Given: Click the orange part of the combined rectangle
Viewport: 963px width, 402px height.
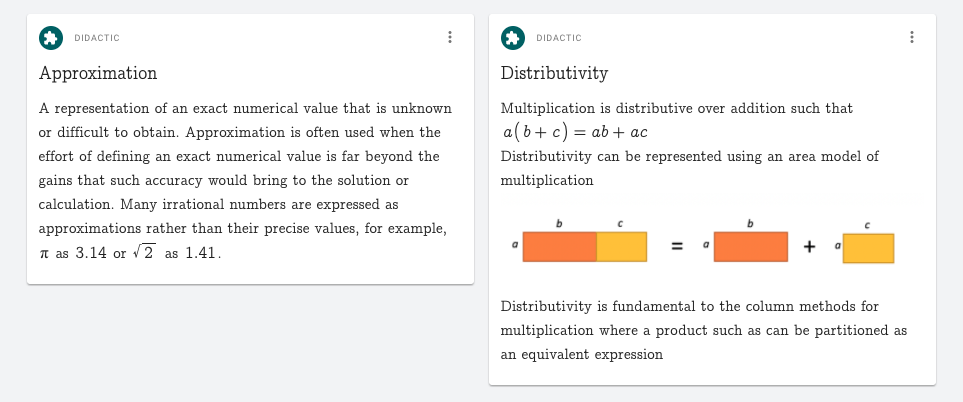Looking at the screenshot, I should pyautogui.click(x=557, y=247).
